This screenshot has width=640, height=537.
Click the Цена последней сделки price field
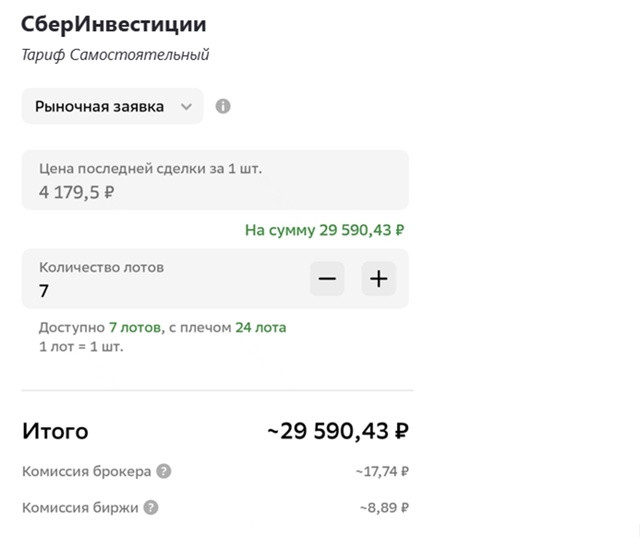(x=215, y=180)
